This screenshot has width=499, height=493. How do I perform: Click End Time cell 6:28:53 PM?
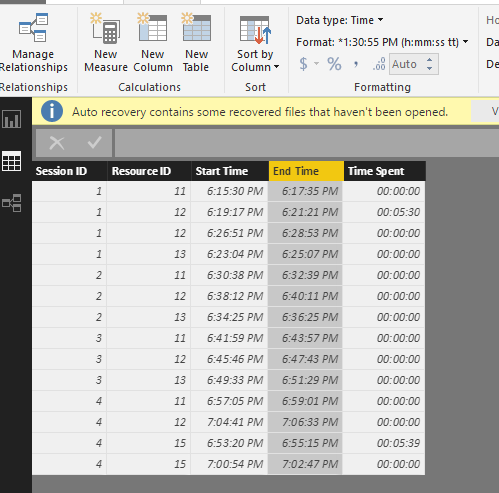[305, 233]
